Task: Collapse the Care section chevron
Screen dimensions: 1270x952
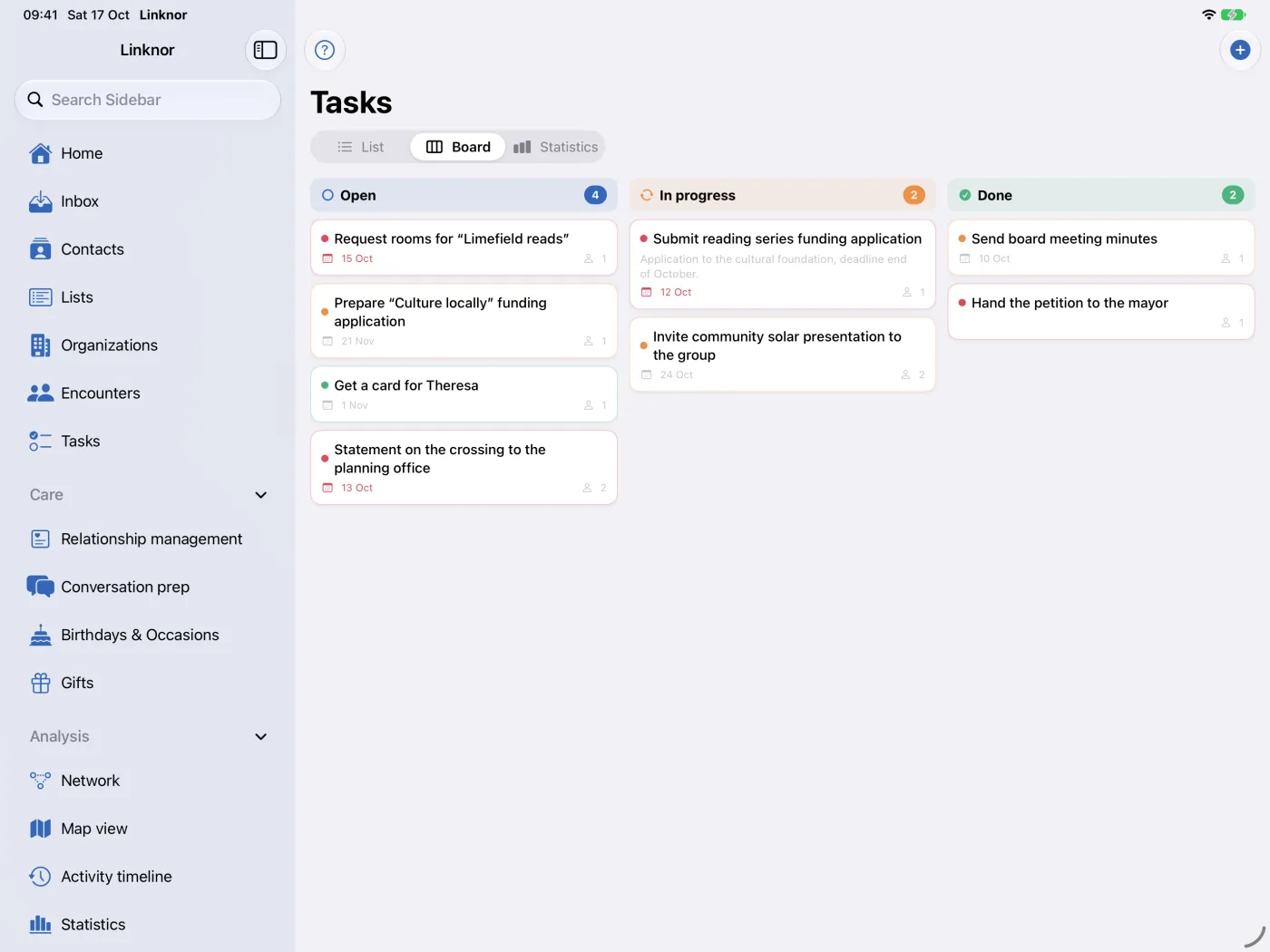Action: 261,495
